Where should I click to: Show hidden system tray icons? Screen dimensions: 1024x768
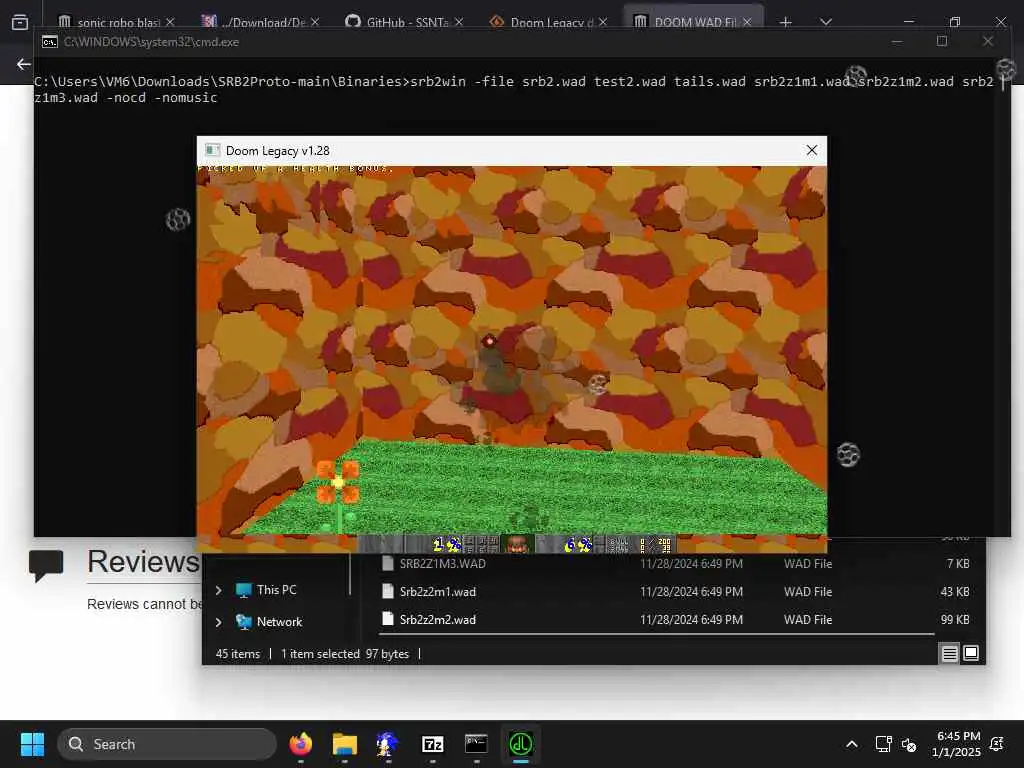(852, 744)
